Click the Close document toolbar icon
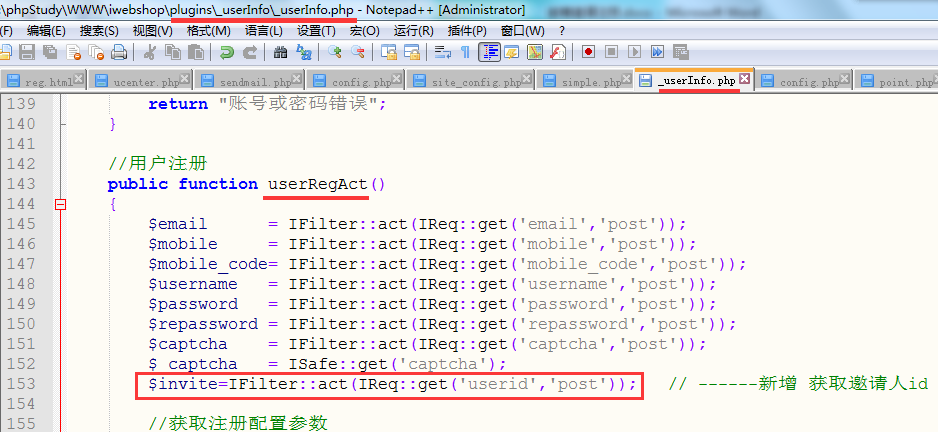The height and width of the screenshot is (432, 938). tap(74, 52)
